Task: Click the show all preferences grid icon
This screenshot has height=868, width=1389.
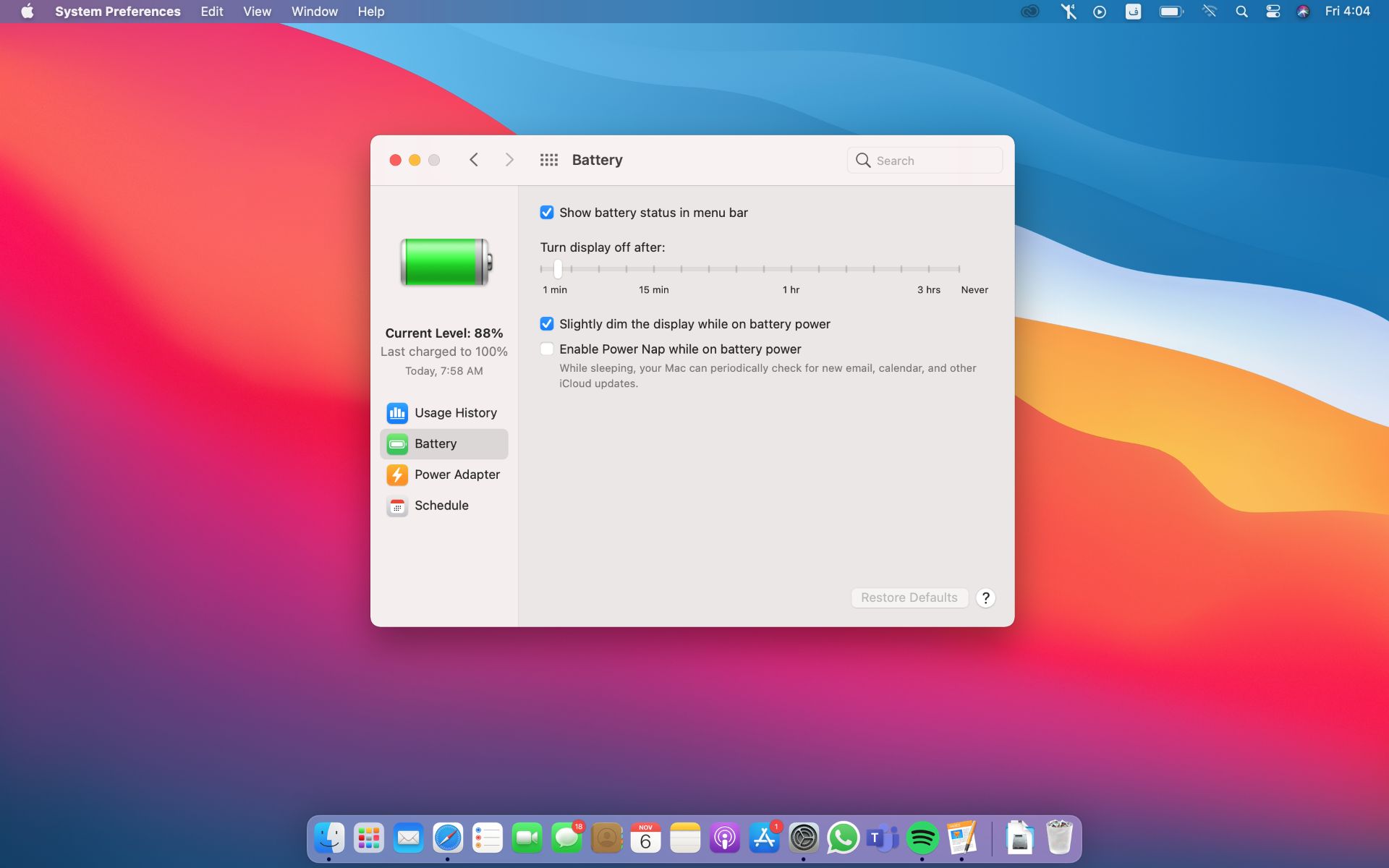Action: point(548,160)
